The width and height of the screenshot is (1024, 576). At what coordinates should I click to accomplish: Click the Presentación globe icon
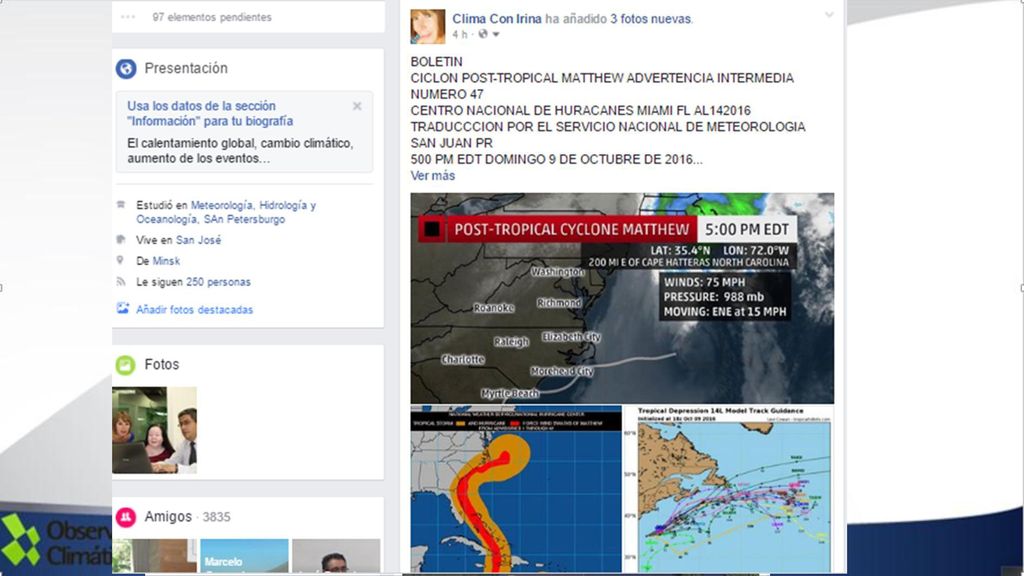click(x=126, y=69)
